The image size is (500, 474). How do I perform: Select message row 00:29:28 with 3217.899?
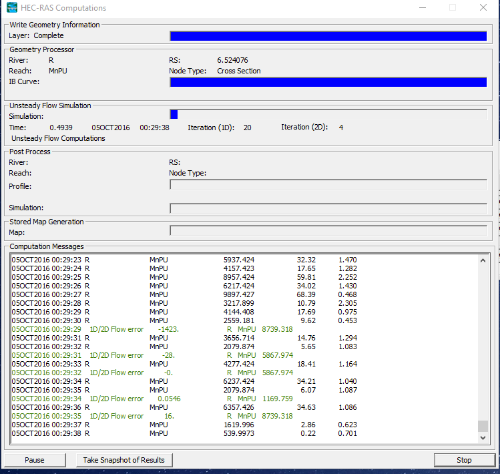(184, 303)
